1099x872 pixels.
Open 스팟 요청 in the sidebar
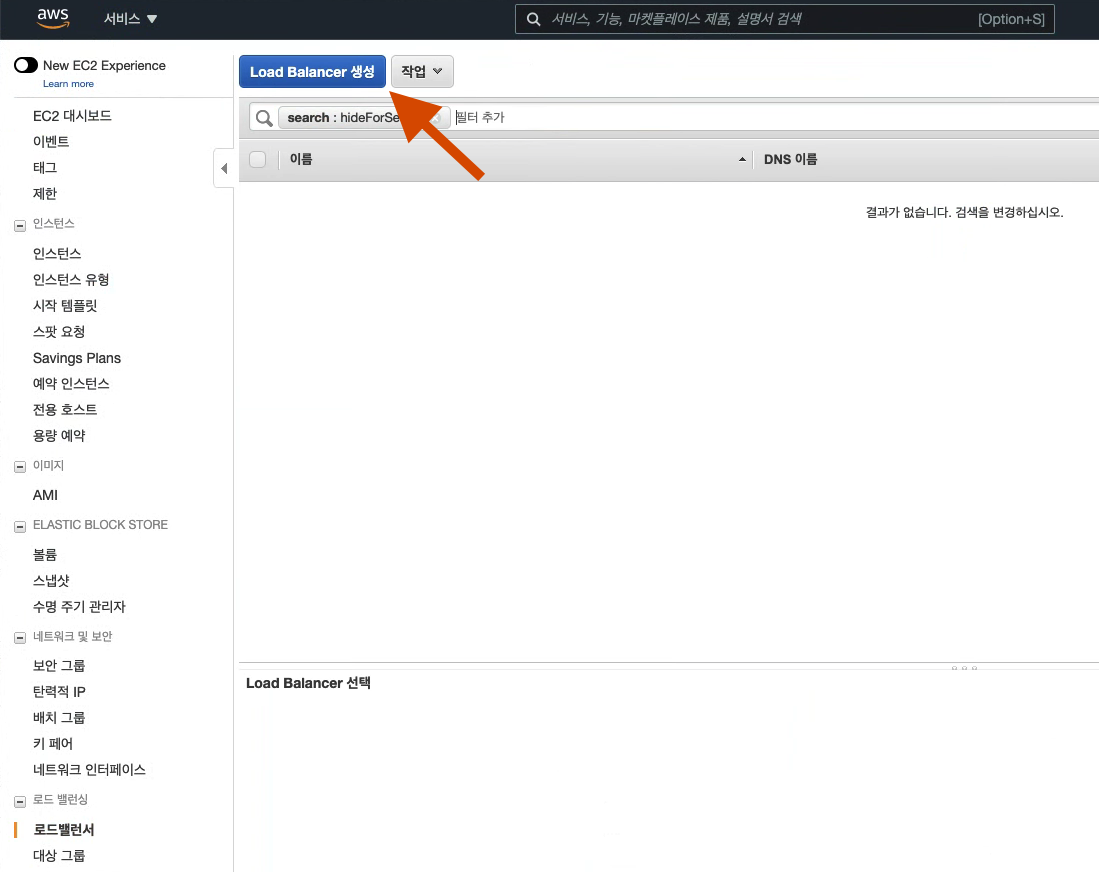click(x=59, y=332)
